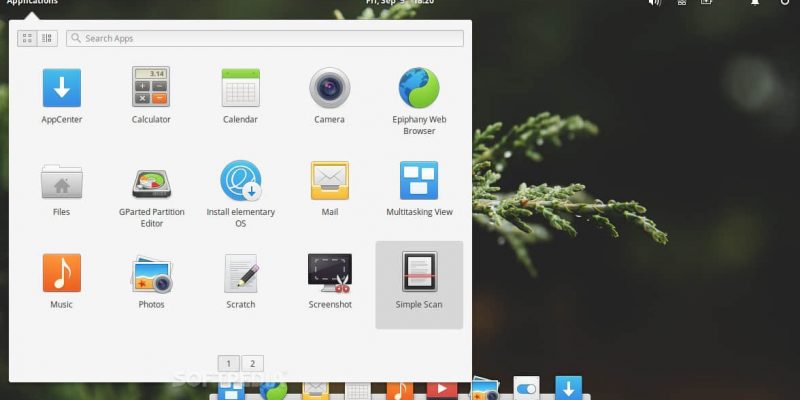Open AppCenter from the dock

[x=569, y=388]
